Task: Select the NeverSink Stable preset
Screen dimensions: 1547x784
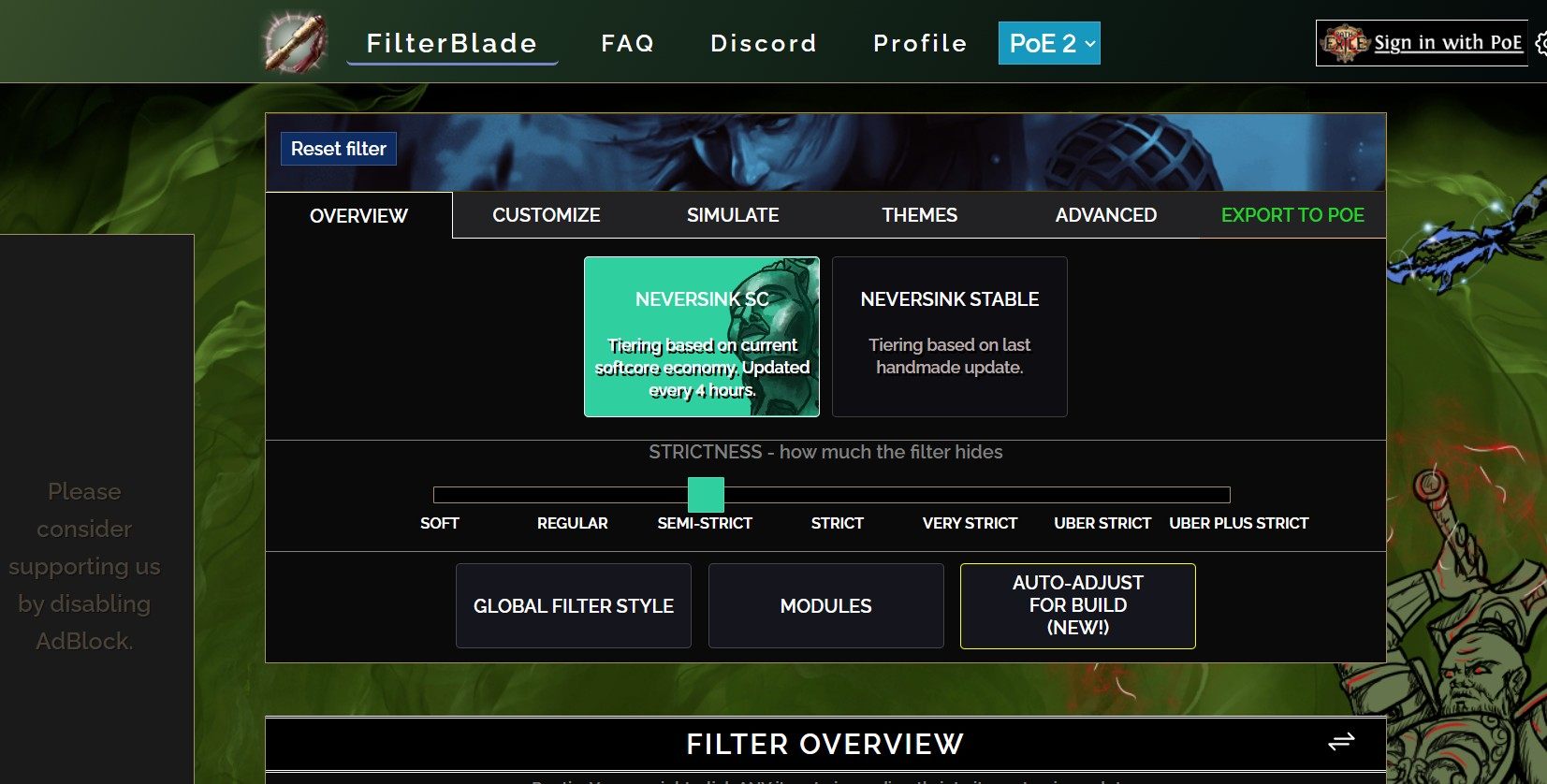Action: click(949, 337)
